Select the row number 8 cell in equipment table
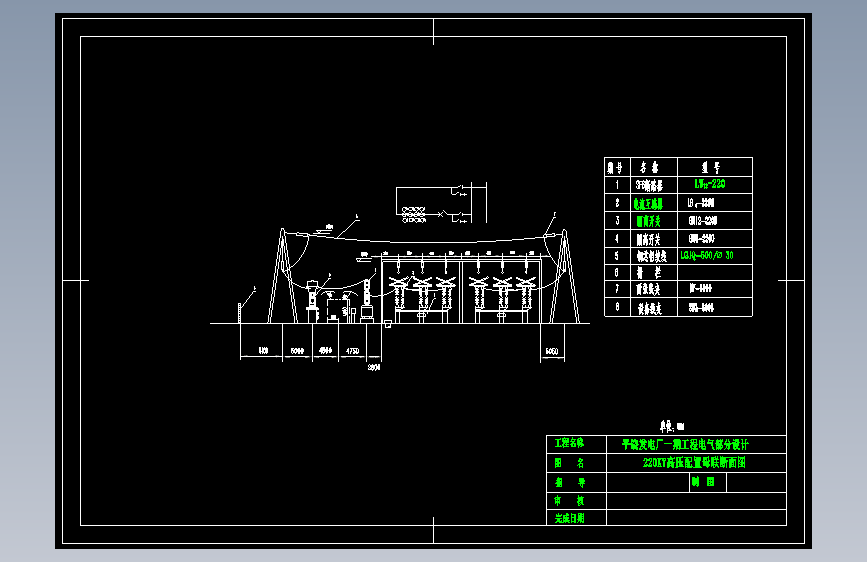Viewport: 867px width, 562px height. click(617, 307)
